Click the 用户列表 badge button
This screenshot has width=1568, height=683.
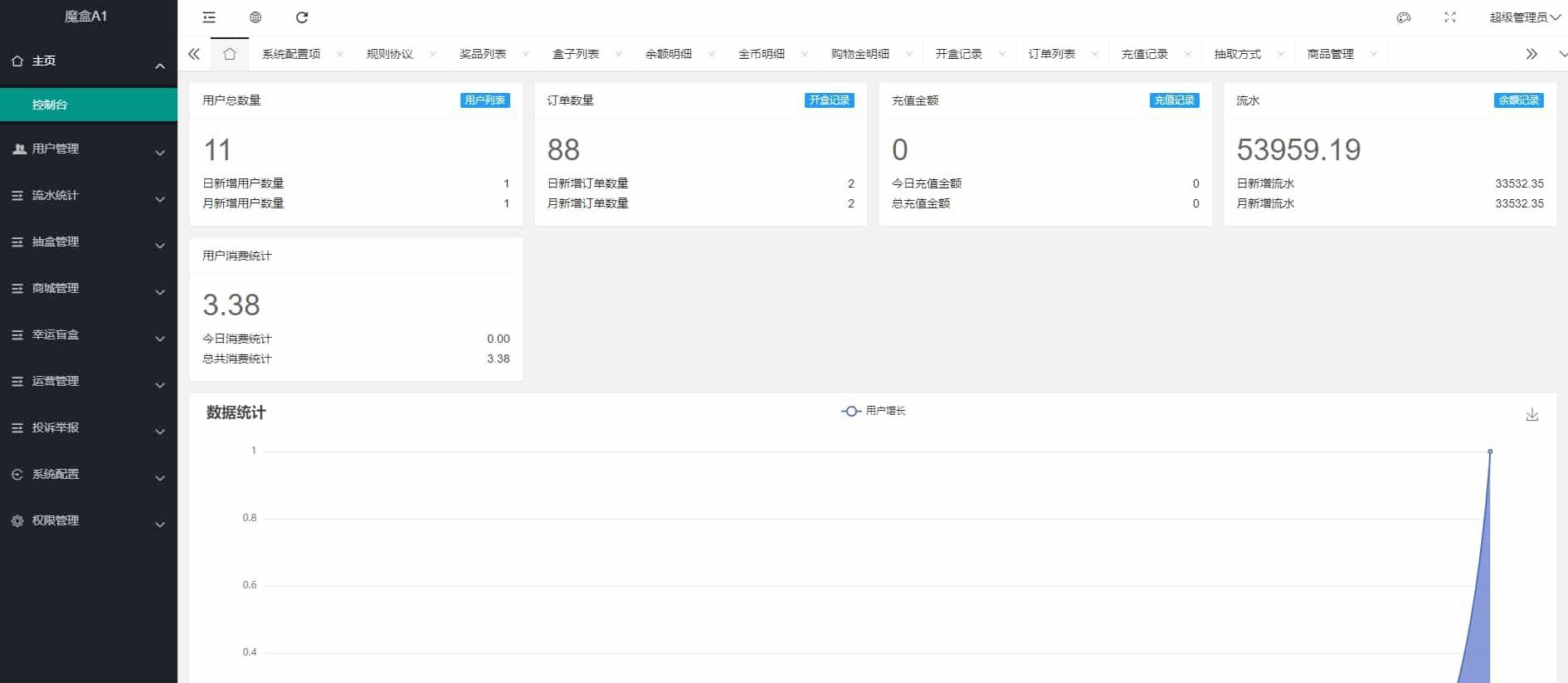pyautogui.click(x=485, y=100)
